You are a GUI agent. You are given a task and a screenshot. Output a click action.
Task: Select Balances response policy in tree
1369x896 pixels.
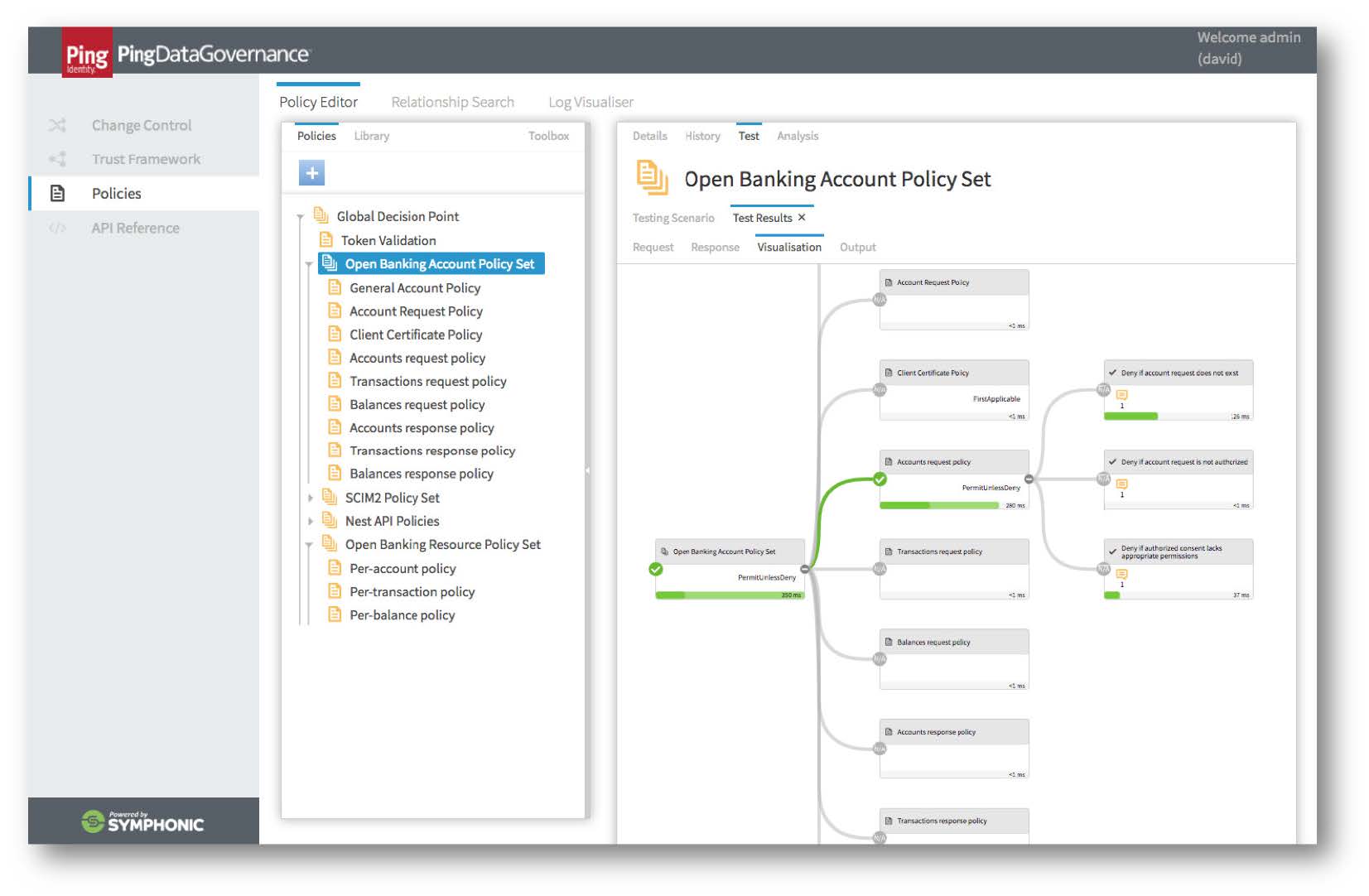coord(421,474)
